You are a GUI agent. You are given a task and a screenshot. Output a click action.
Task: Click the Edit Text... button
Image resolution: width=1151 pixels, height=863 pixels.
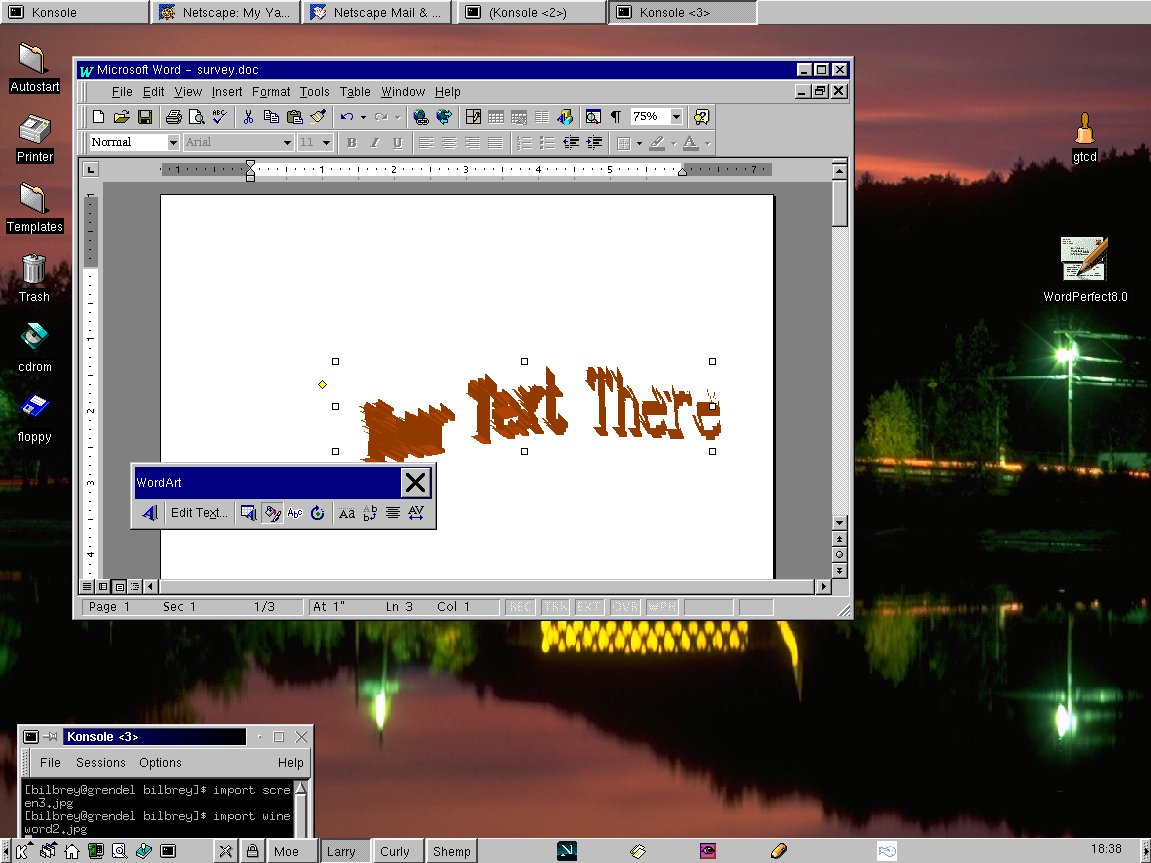coord(199,513)
